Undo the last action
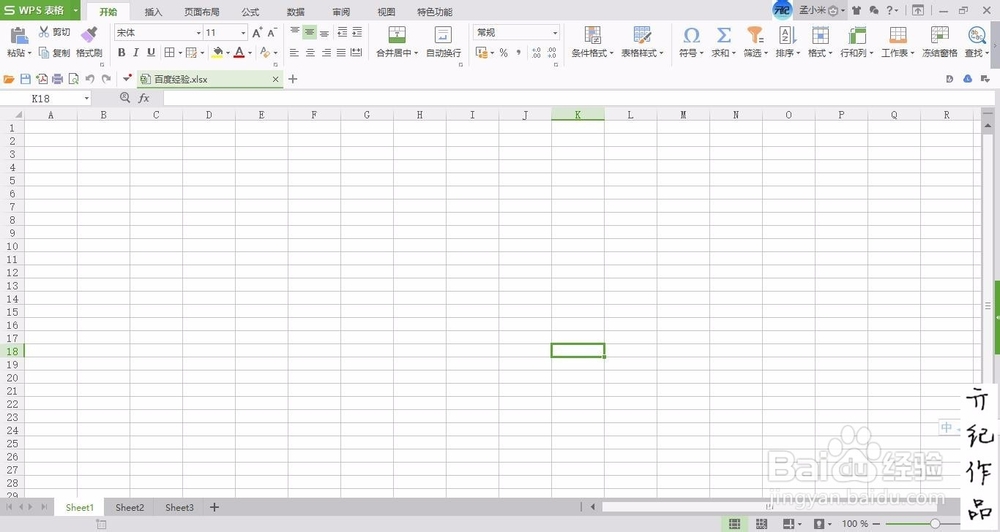 click(90, 79)
